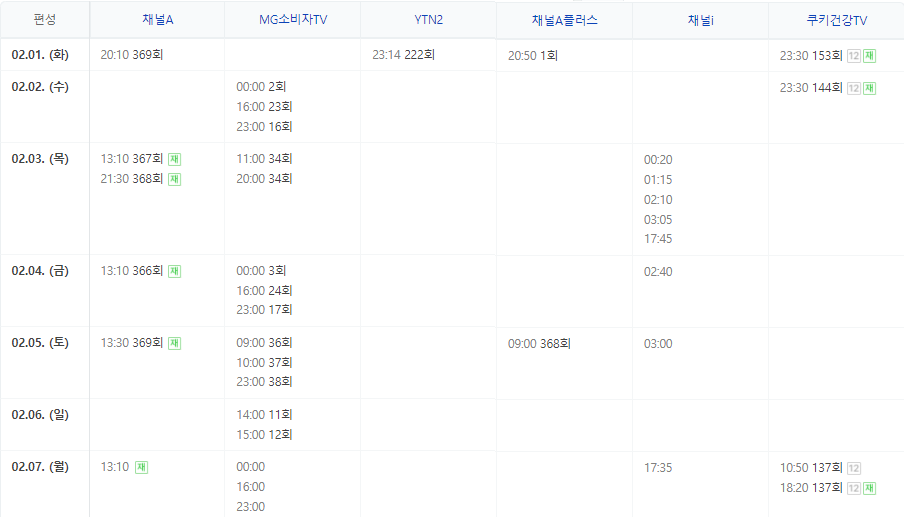Viewport: 904px width, 517px height.
Task: Click the 12 age rating badge next to 18:20 137회
Action: tap(854, 488)
